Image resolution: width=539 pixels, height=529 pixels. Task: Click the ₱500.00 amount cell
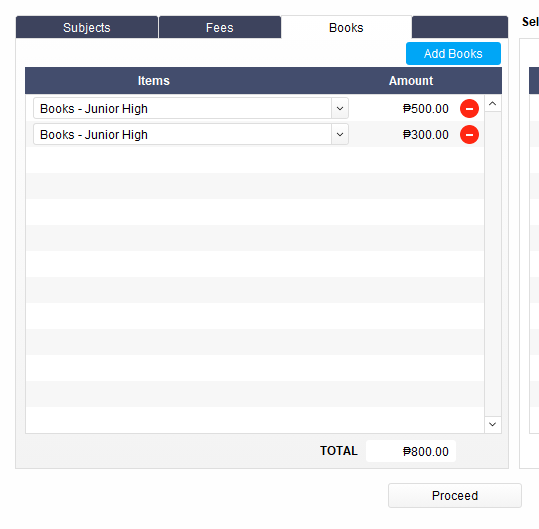[x=426, y=109]
